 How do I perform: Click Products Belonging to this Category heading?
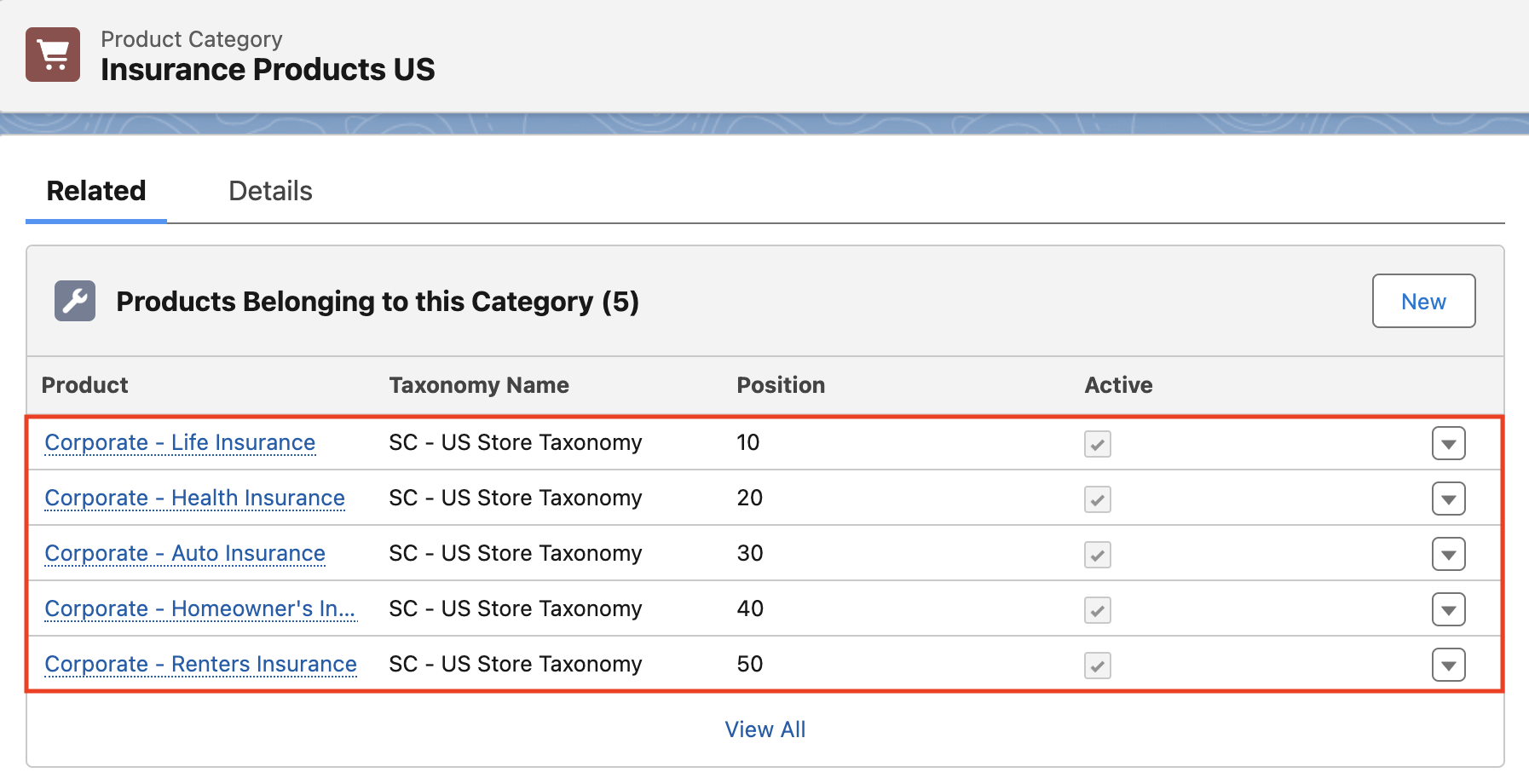378,302
